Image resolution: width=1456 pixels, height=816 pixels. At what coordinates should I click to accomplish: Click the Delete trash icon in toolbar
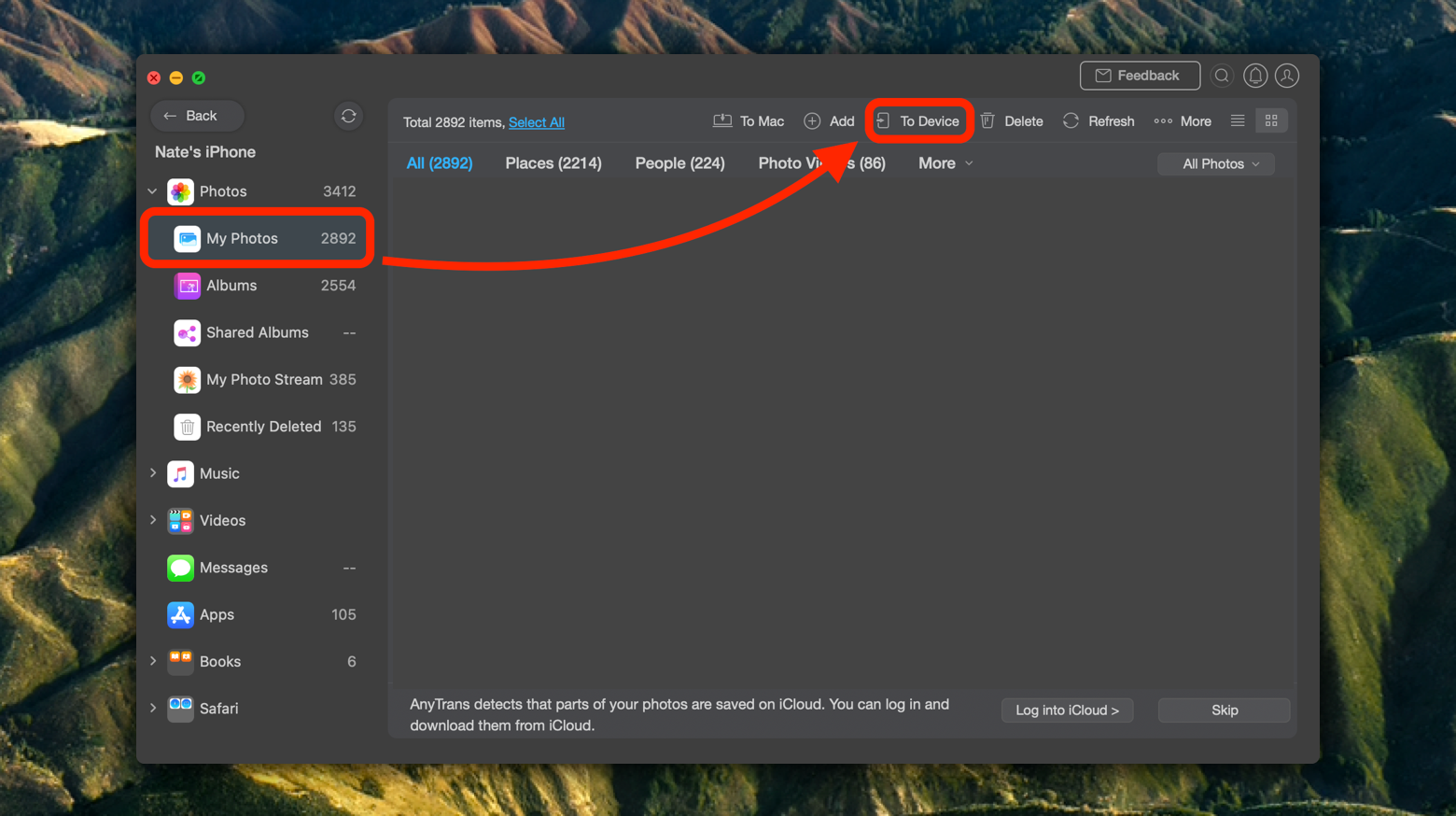tap(1012, 121)
